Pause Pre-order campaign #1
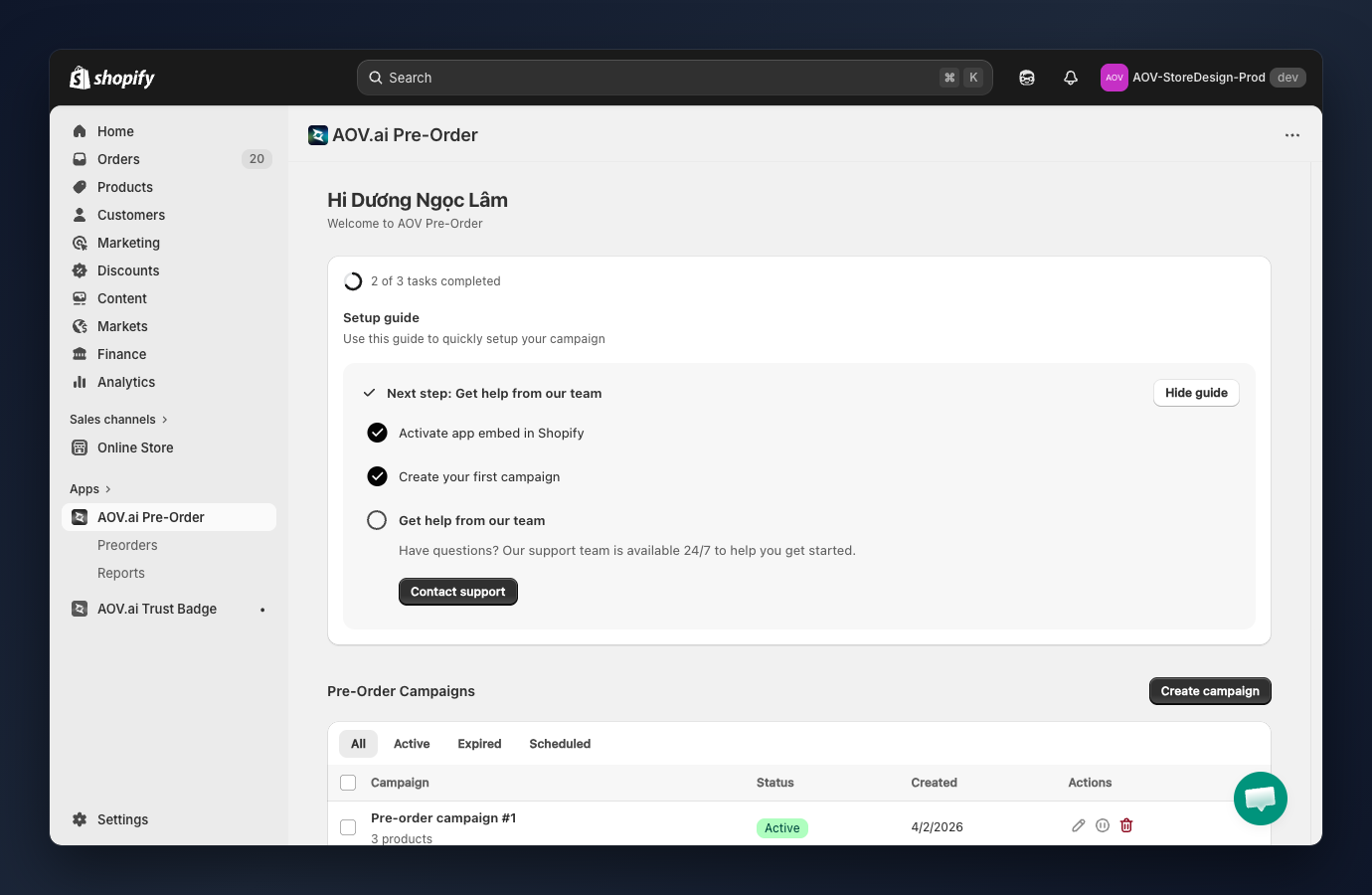The height and width of the screenshot is (895, 1372). [x=1103, y=825]
